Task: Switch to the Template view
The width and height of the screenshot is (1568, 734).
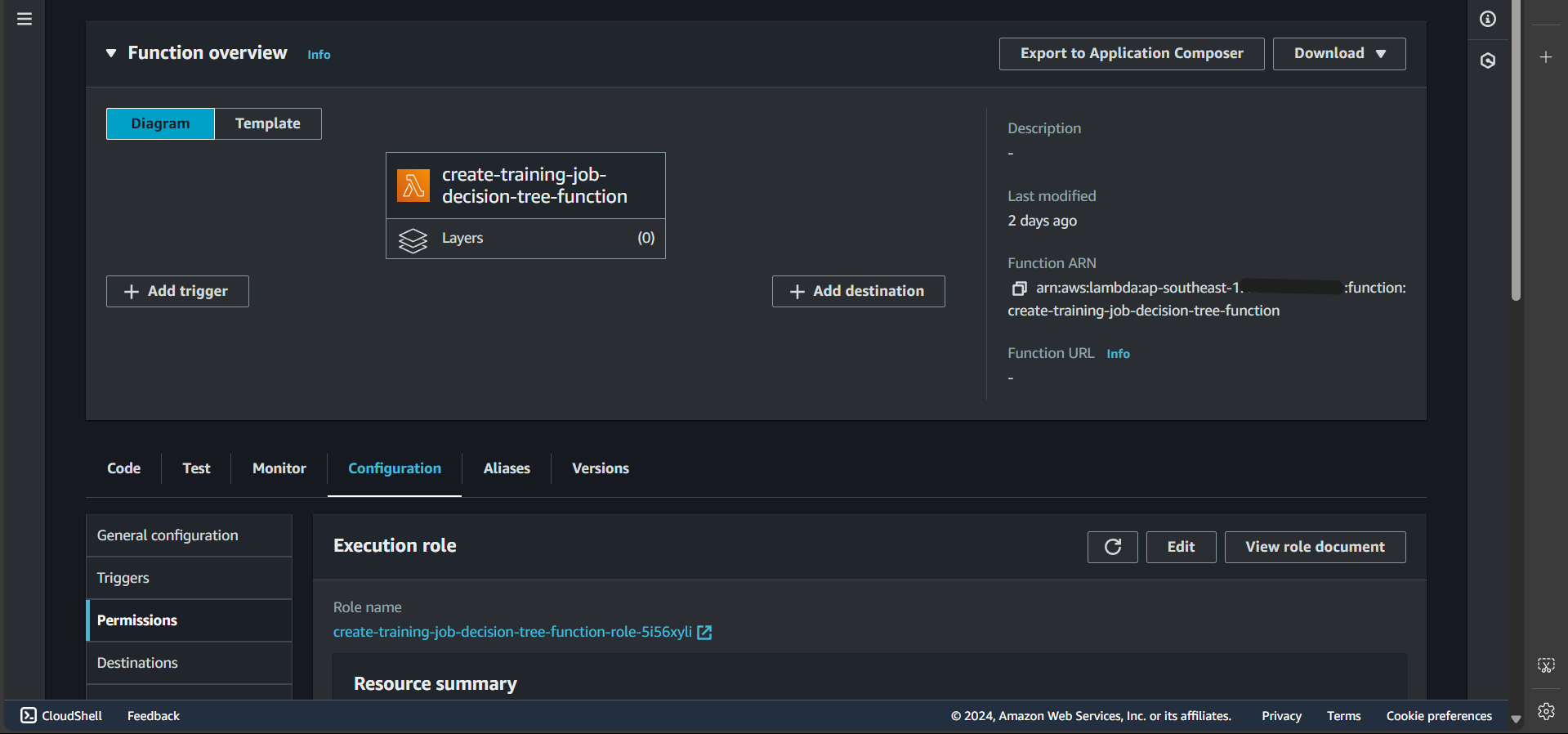Action: (268, 123)
